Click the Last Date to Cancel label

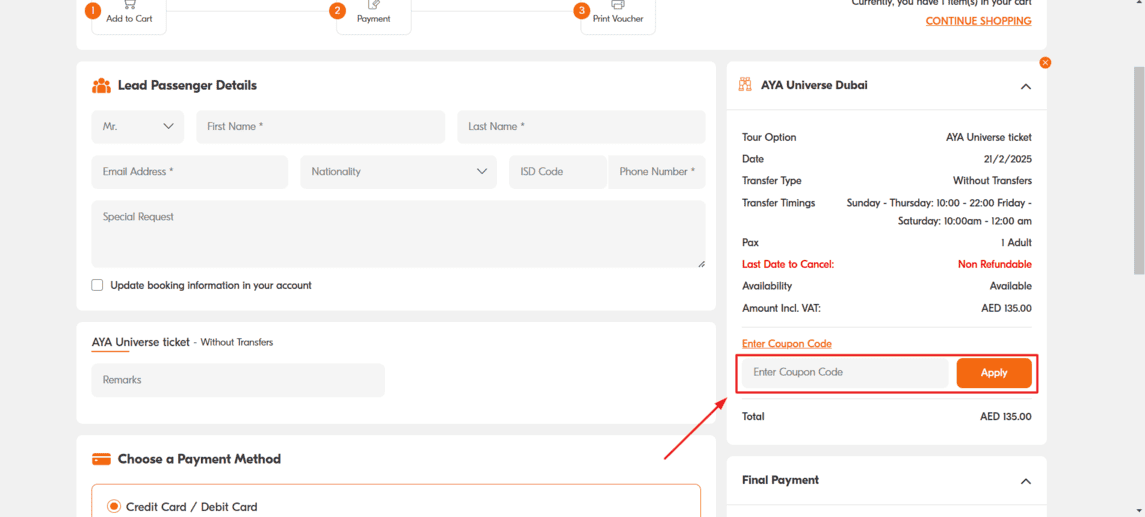[x=788, y=264]
